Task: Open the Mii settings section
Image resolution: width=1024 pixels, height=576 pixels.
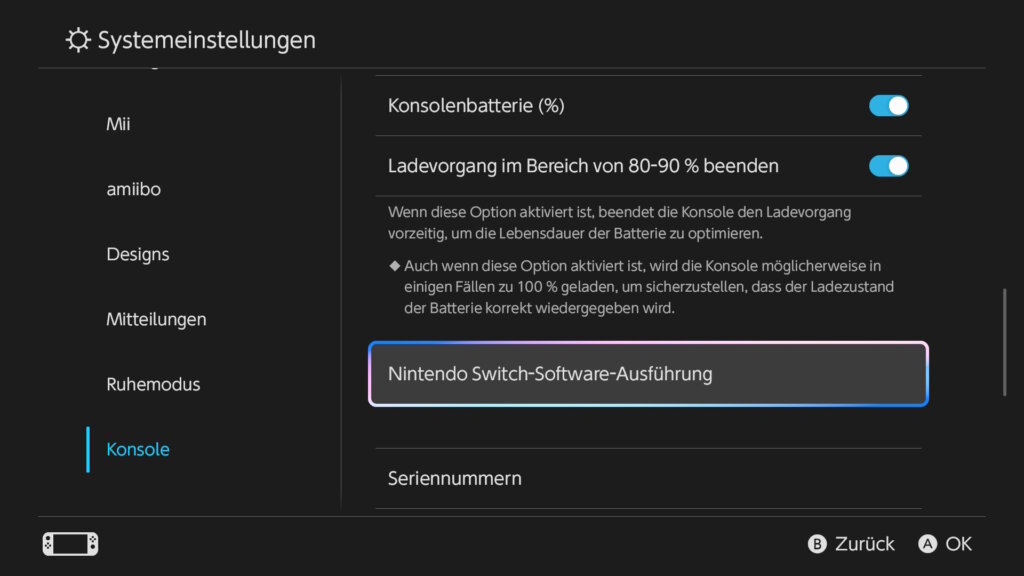Action: pyautogui.click(x=118, y=124)
